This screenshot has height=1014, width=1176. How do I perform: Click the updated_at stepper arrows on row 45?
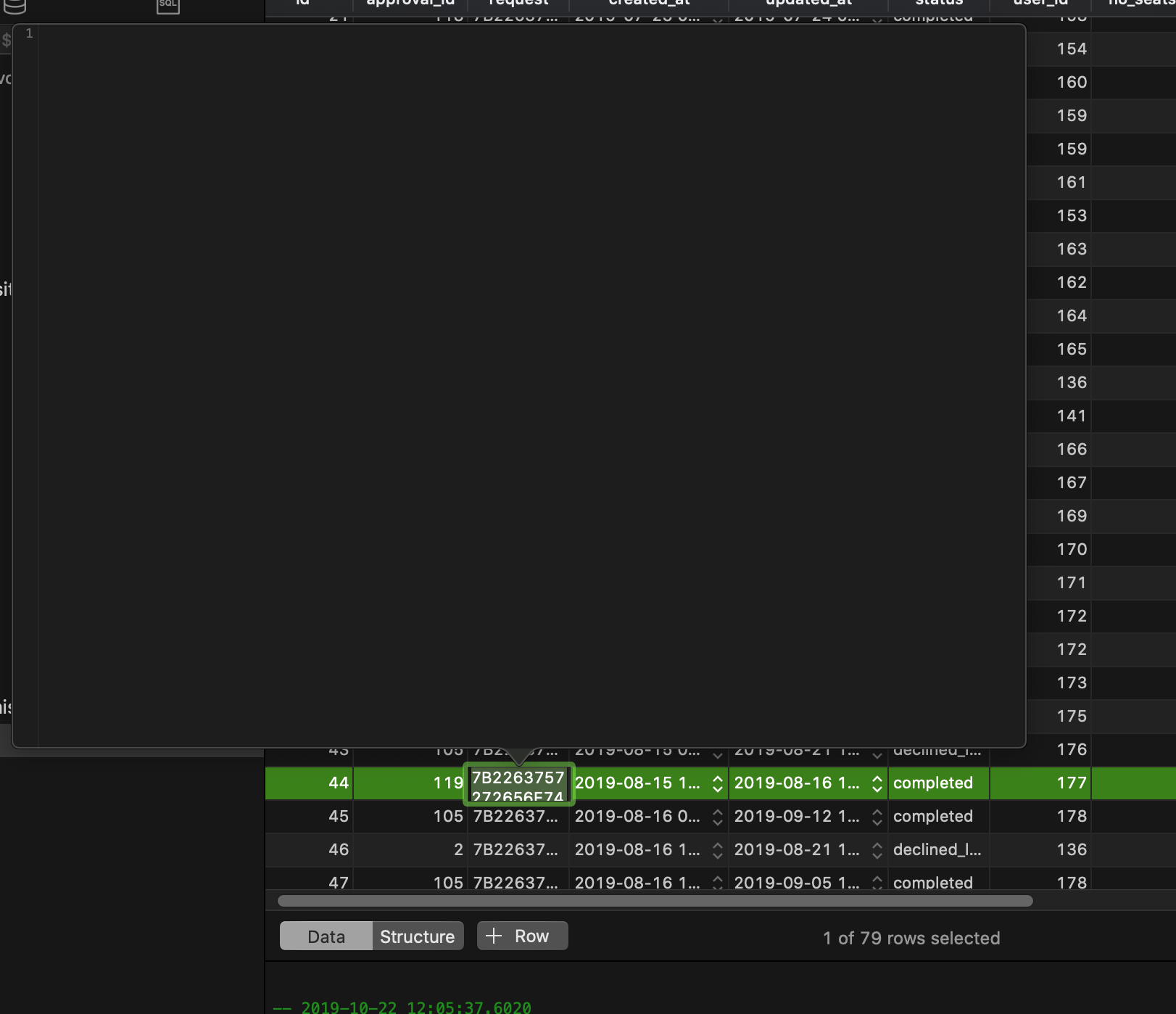pos(877,817)
